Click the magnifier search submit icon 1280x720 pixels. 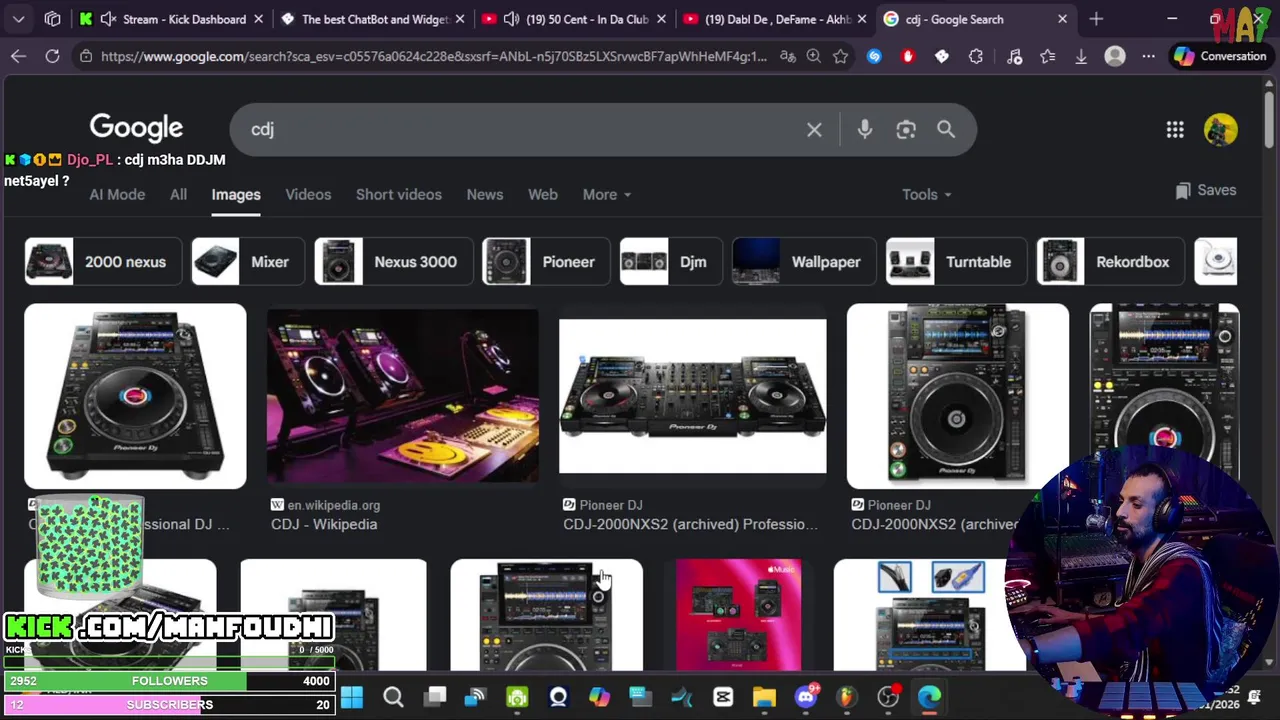(946, 129)
